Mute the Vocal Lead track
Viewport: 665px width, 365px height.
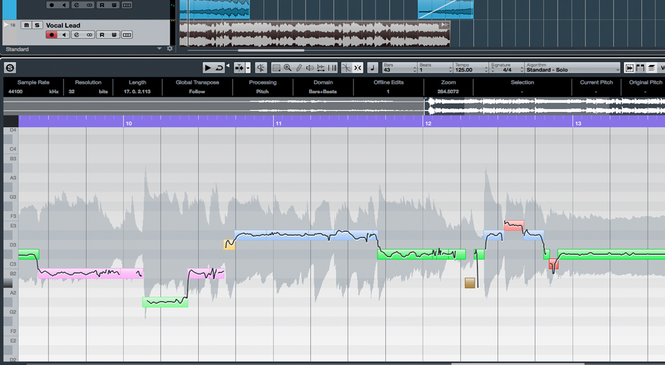(x=27, y=25)
